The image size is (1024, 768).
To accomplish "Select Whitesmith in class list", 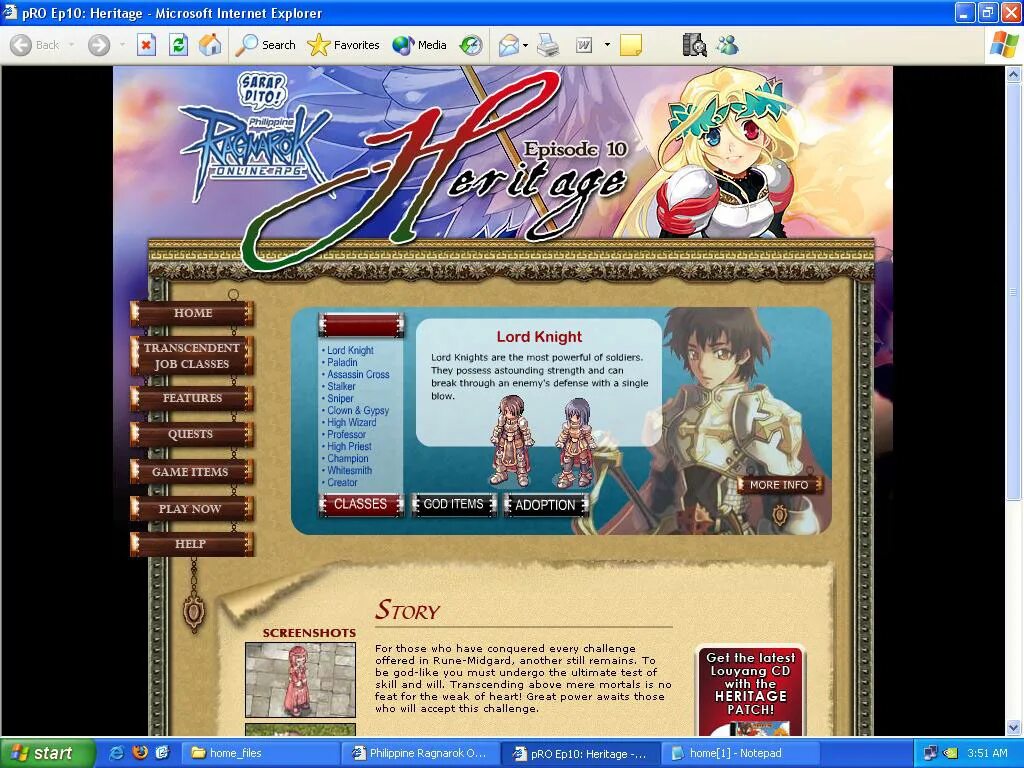I will [349, 470].
